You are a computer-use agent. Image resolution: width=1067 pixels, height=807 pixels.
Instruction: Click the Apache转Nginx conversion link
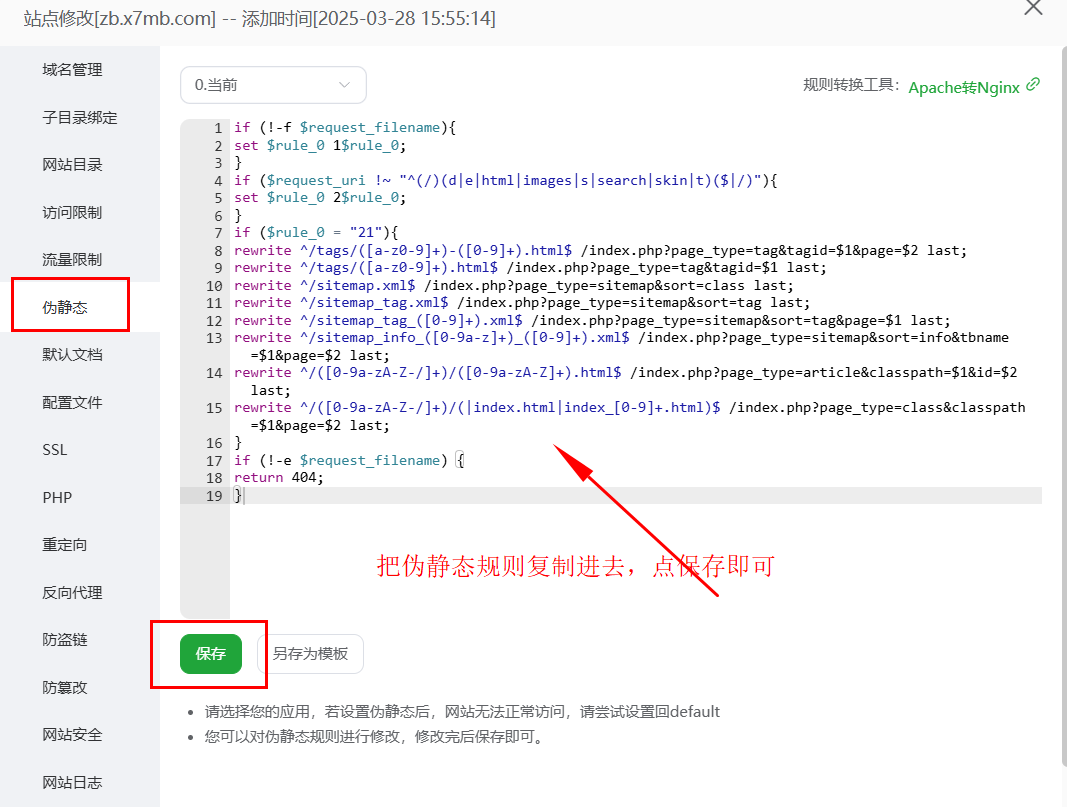click(963, 87)
